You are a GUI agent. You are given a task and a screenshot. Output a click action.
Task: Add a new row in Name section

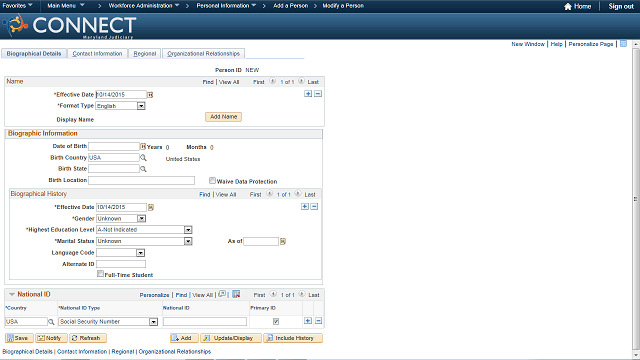coord(308,94)
